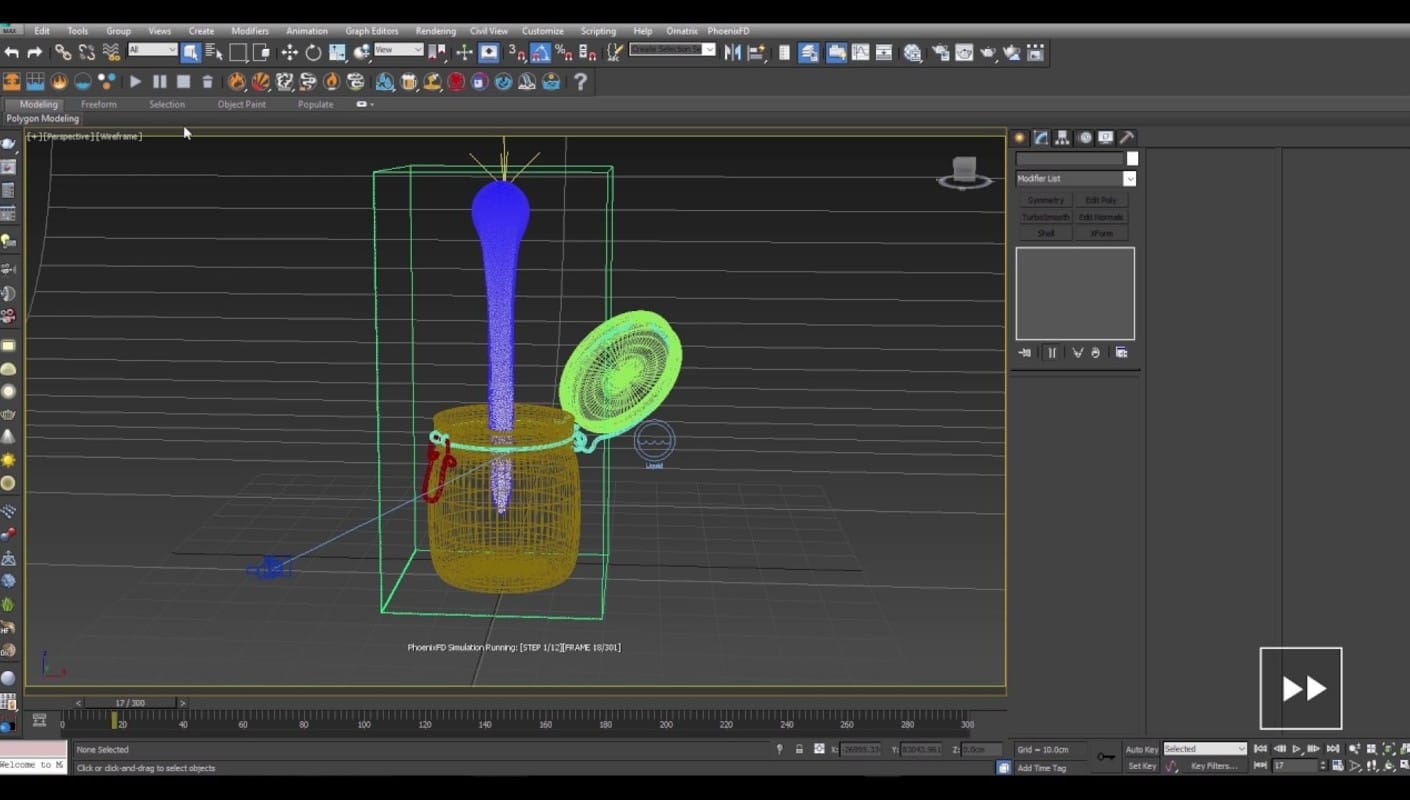Toggle the selection lock padlock icon

pos(799,749)
